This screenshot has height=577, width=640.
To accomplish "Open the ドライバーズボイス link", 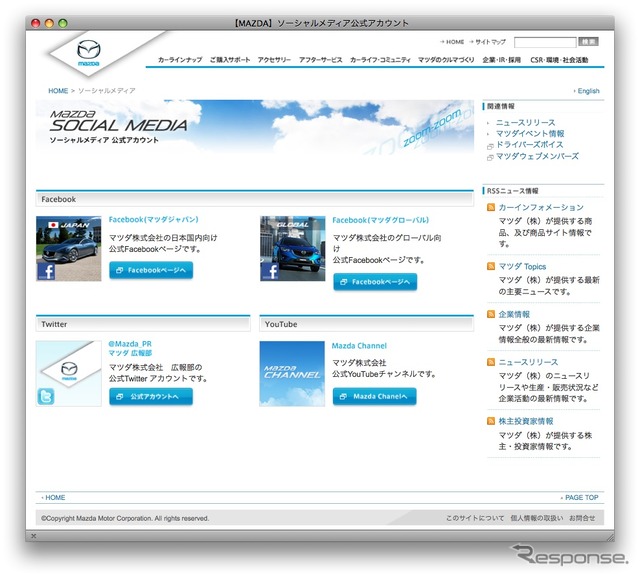I will pyautogui.click(x=529, y=144).
